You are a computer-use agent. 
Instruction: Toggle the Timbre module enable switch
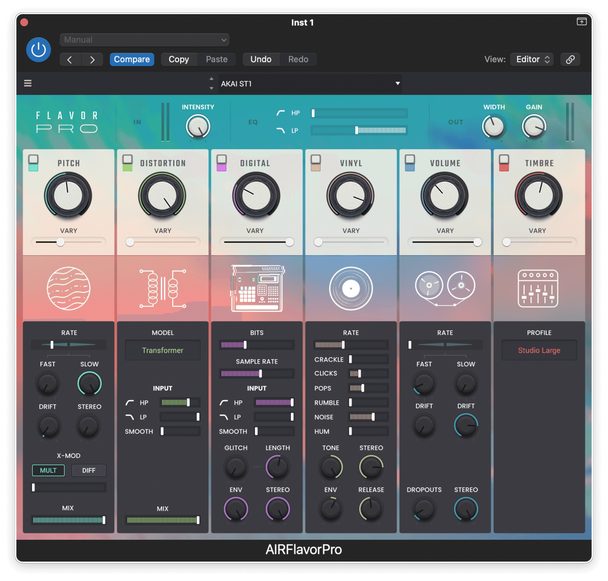pyautogui.click(x=503, y=163)
